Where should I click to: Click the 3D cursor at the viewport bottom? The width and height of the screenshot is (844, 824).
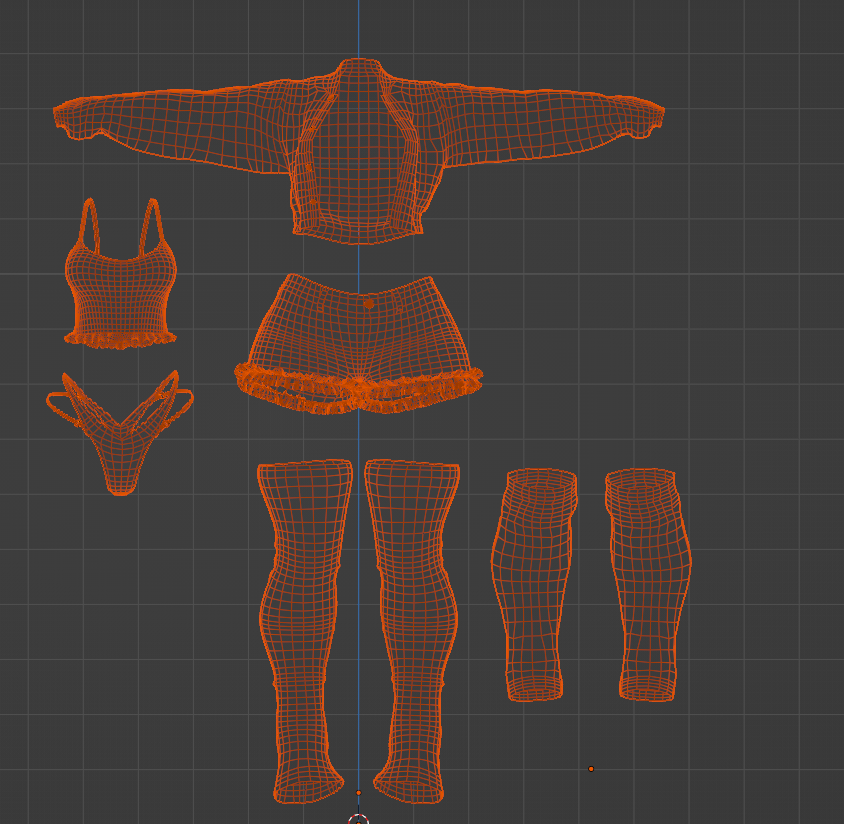tap(358, 820)
